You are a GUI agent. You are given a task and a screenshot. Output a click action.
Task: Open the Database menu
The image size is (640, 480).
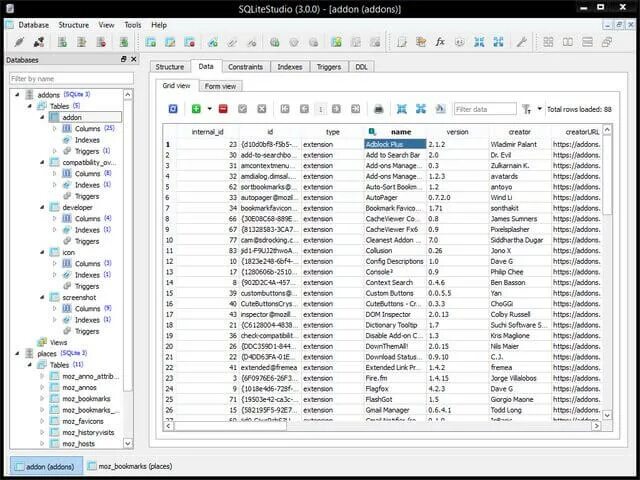coord(33,25)
